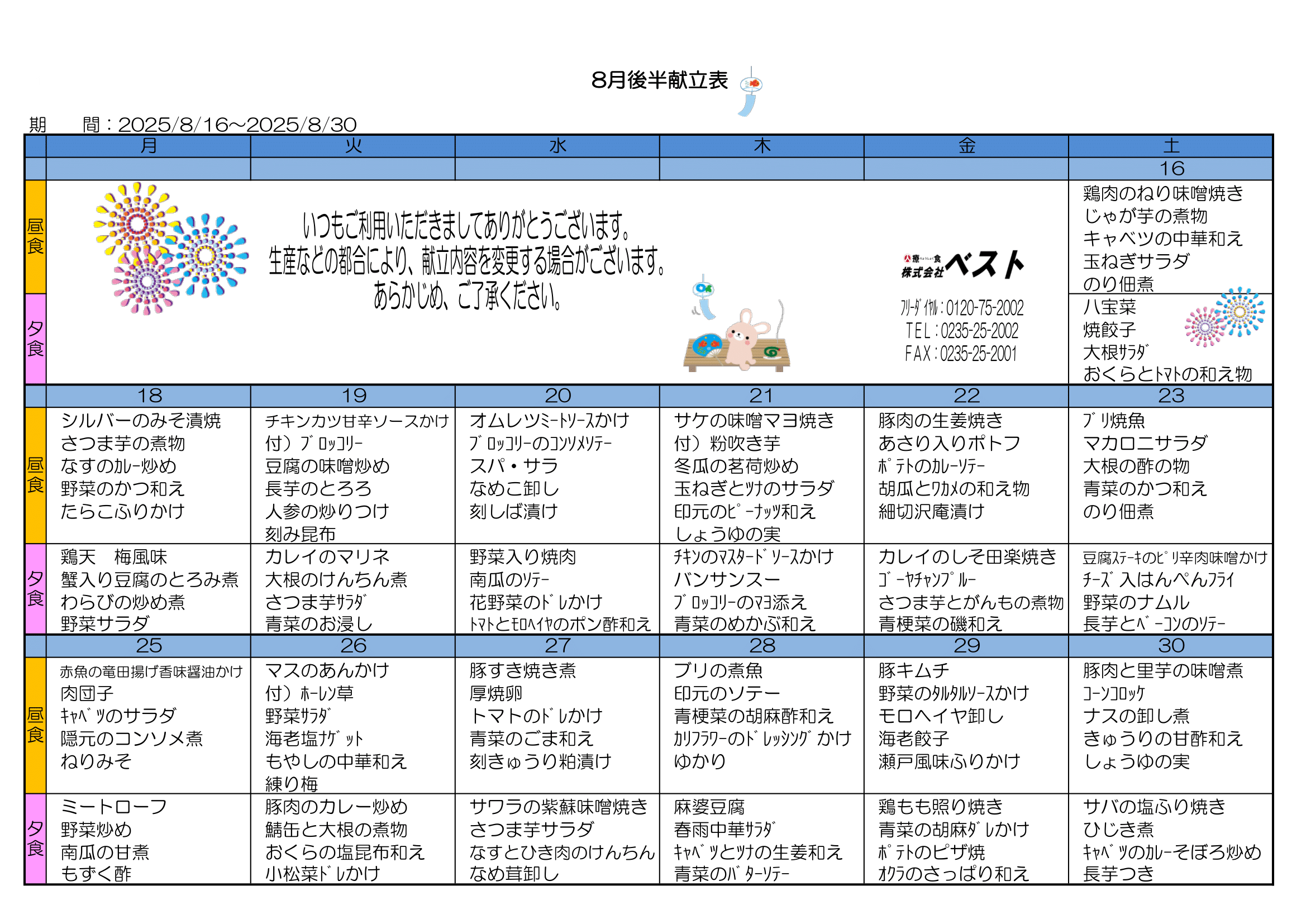This screenshot has height=924, width=1306.
Task: Click サバの塩ふり焼き in the 30th dinner
Action: (1154, 807)
